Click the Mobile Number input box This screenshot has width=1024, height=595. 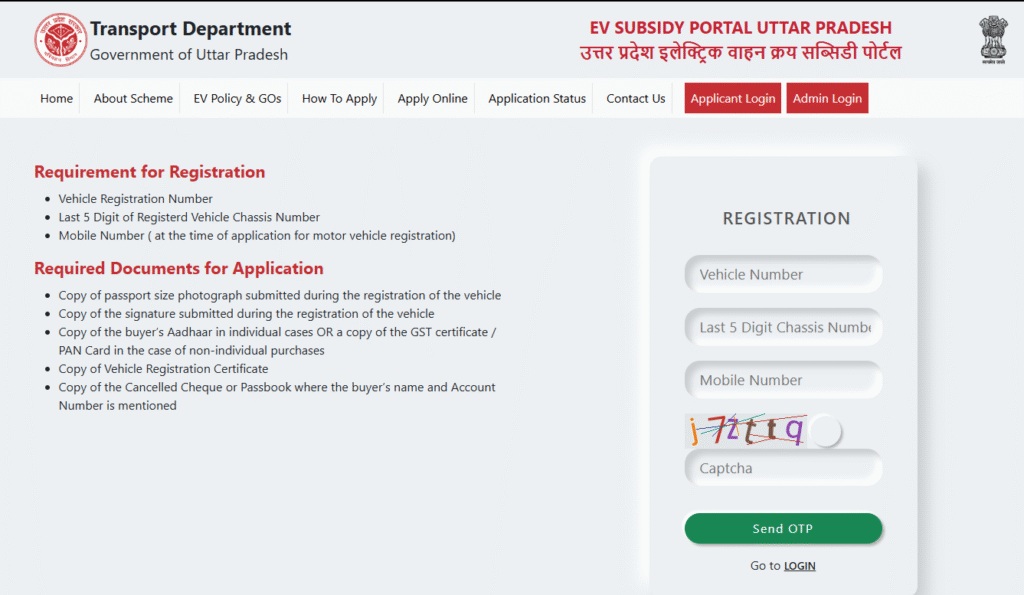point(783,380)
